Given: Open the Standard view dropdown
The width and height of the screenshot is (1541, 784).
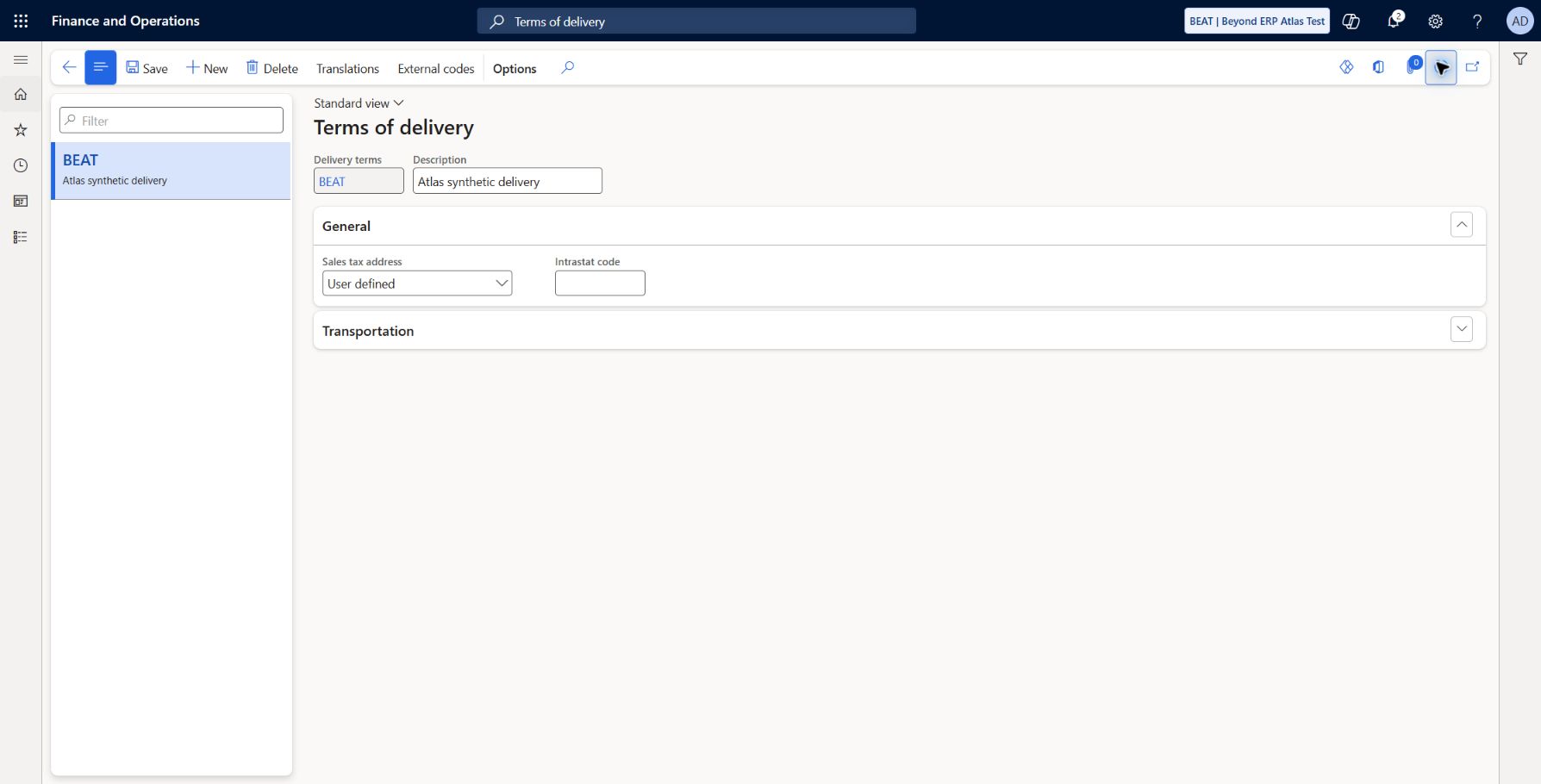Looking at the screenshot, I should [359, 103].
